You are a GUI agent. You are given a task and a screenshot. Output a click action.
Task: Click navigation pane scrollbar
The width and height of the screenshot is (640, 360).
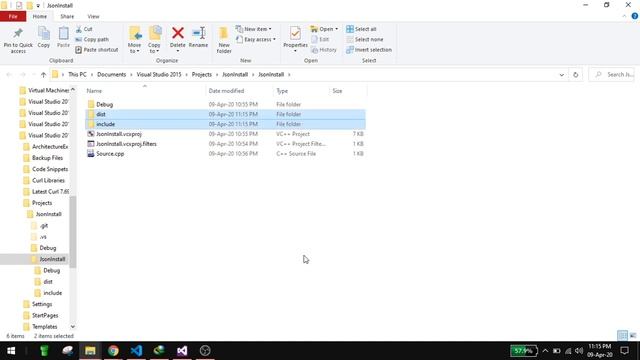[73, 231]
